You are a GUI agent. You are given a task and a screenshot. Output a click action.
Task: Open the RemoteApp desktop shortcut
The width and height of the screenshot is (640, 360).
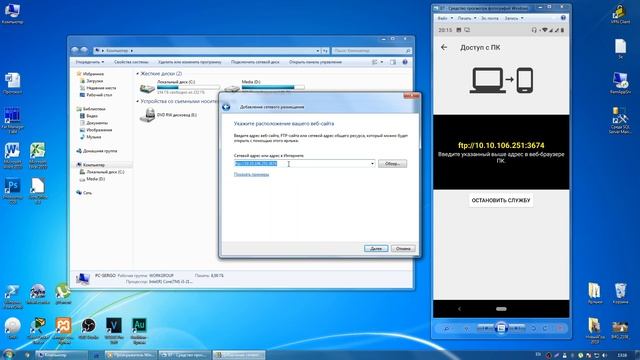coord(620,83)
